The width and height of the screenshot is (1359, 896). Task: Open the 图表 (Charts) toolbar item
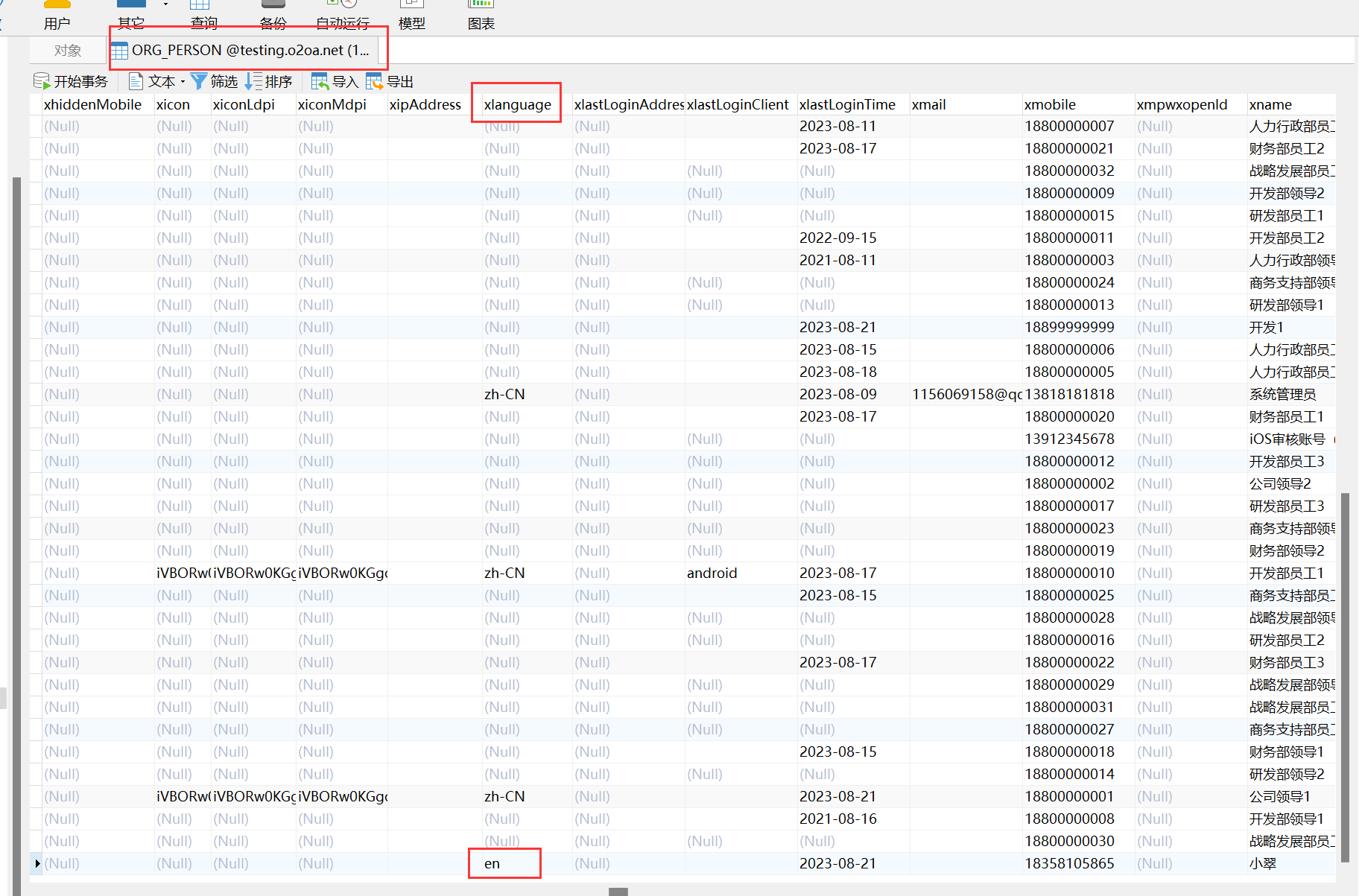coord(481,15)
